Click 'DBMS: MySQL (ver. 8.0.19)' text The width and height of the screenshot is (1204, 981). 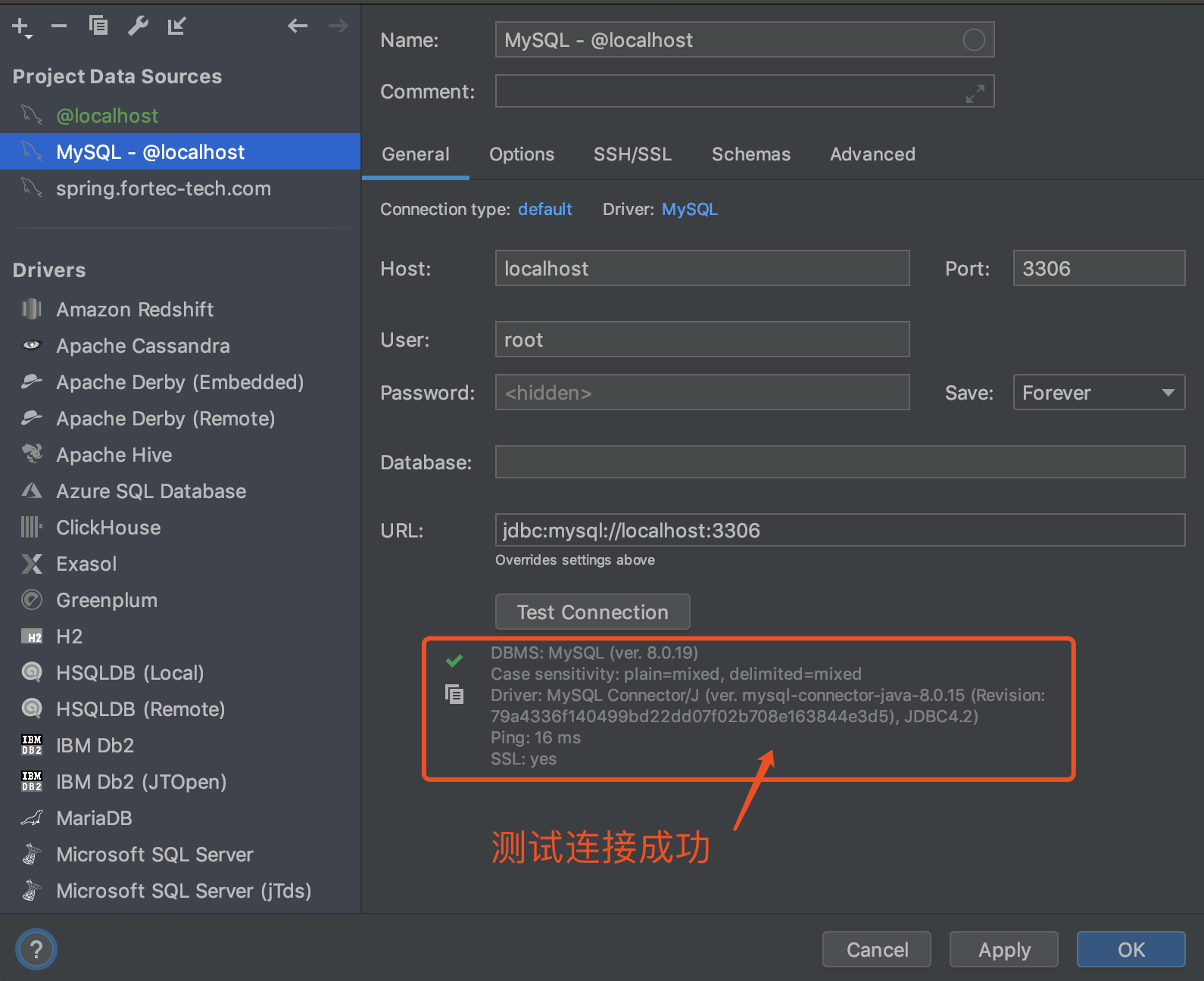pyautogui.click(x=594, y=652)
